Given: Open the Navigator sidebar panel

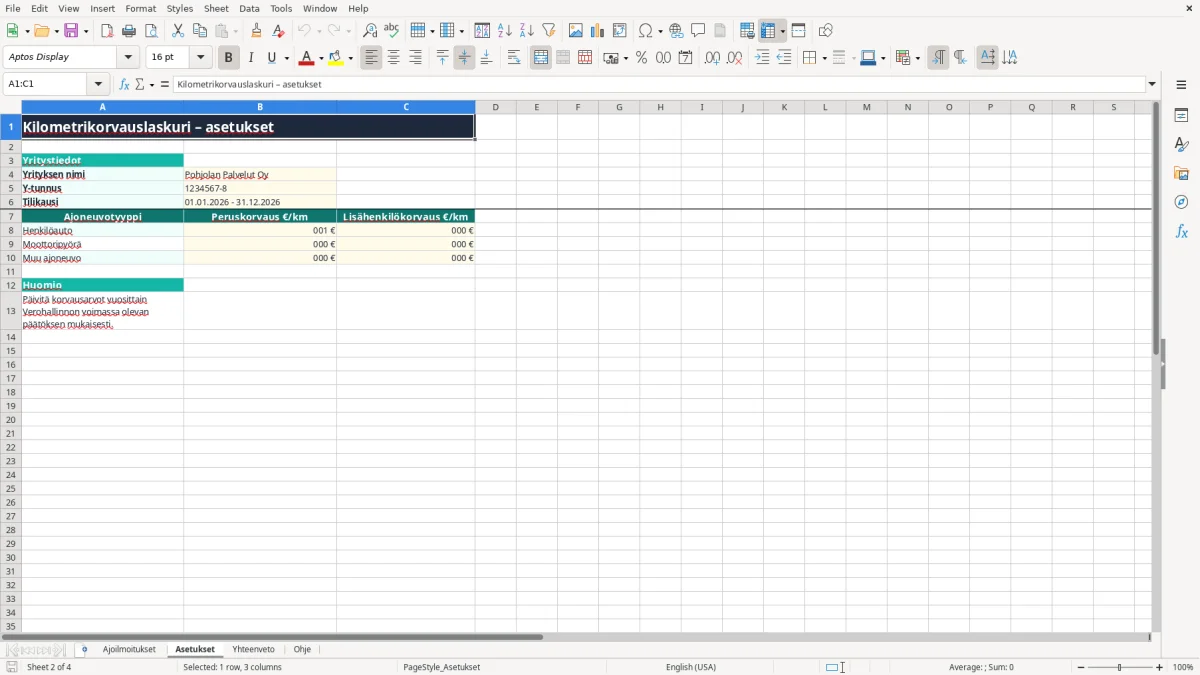Looking at the screenshot, I should tap(1181, 203).
